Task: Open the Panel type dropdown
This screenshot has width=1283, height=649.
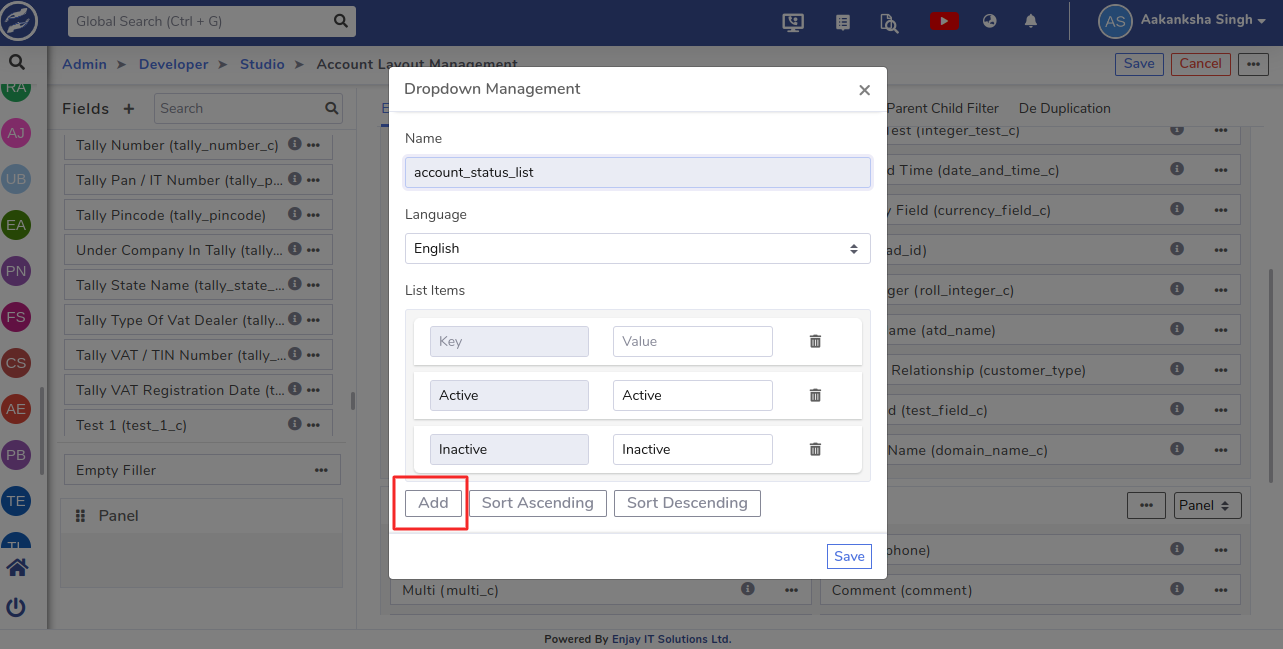Action: pyautogui.click(x=1207, y=505)
